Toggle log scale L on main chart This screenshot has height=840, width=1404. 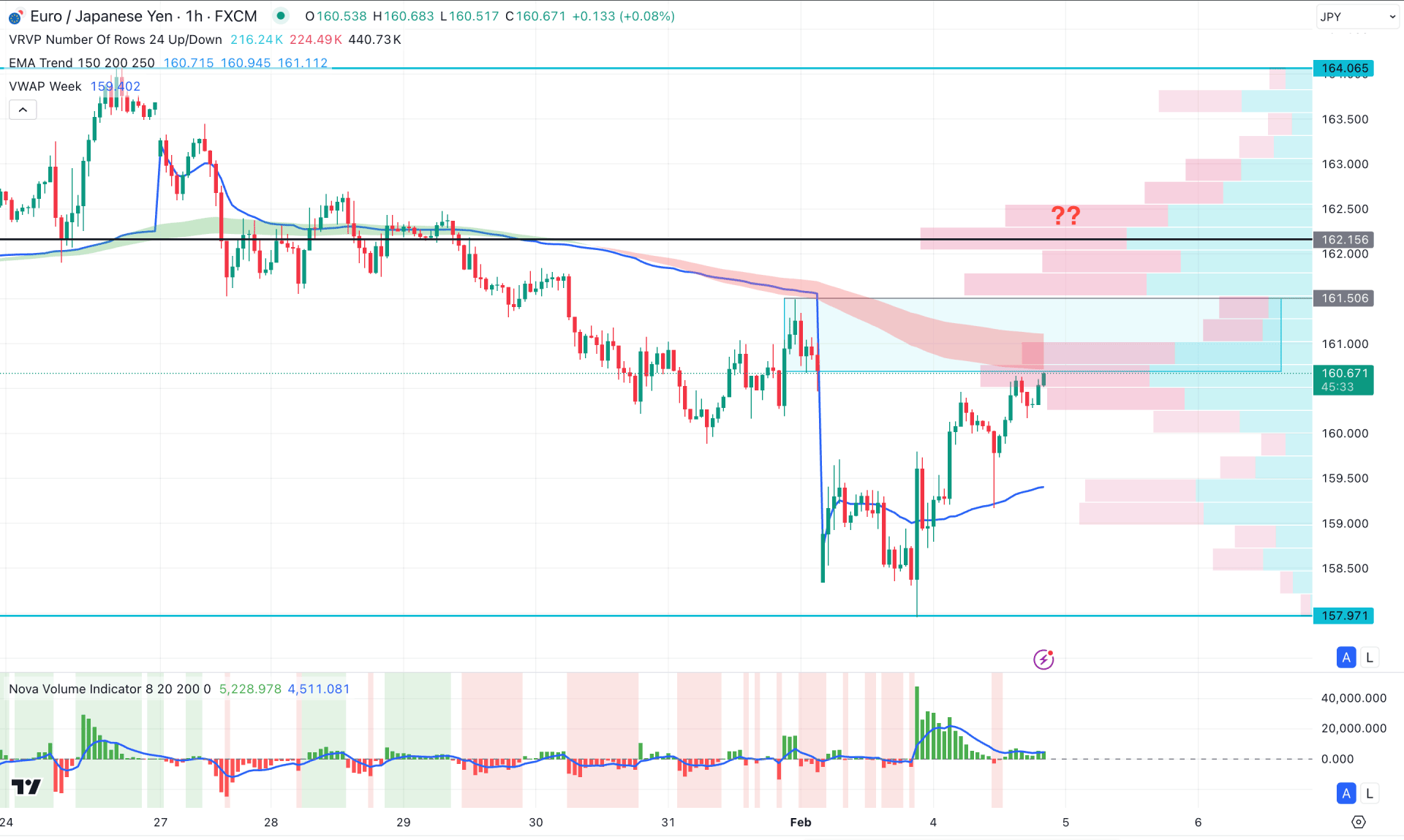[1370, 657]
